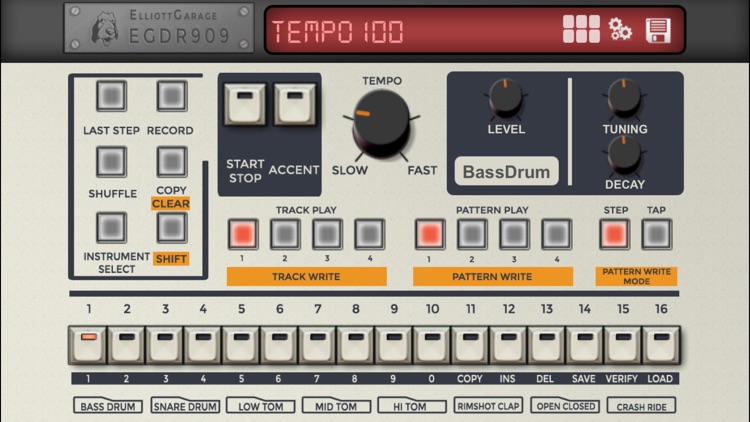Click the Pattern Write orange label

point(493,277)
